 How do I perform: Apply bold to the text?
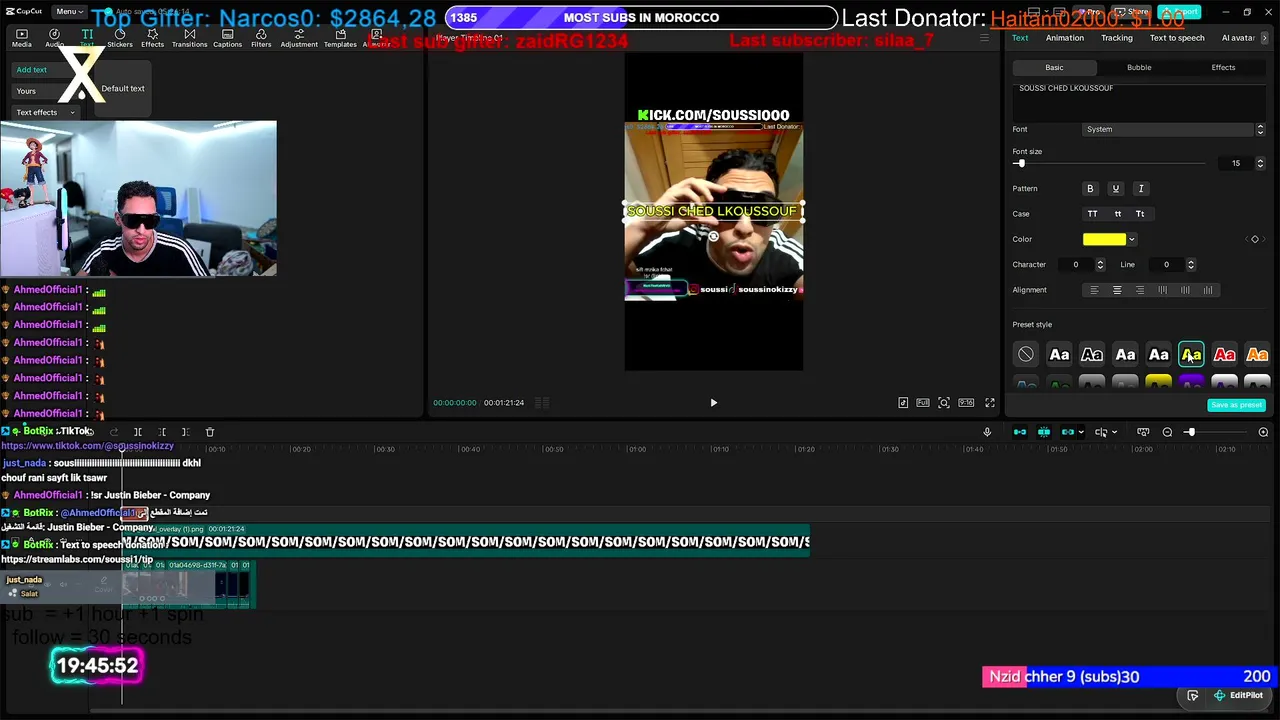(x=1090, y=189)
